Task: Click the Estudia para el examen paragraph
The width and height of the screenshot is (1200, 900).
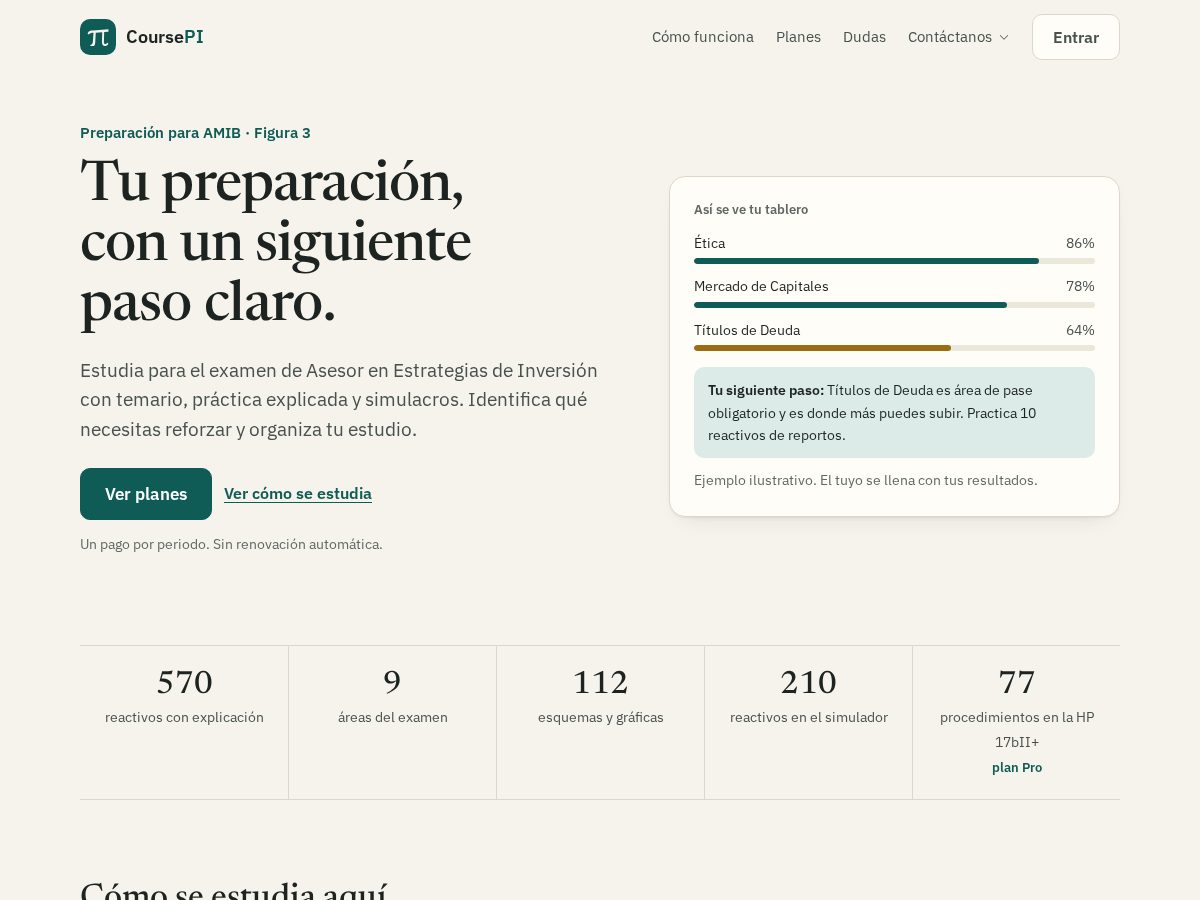Action: click(x=339, y=400)
